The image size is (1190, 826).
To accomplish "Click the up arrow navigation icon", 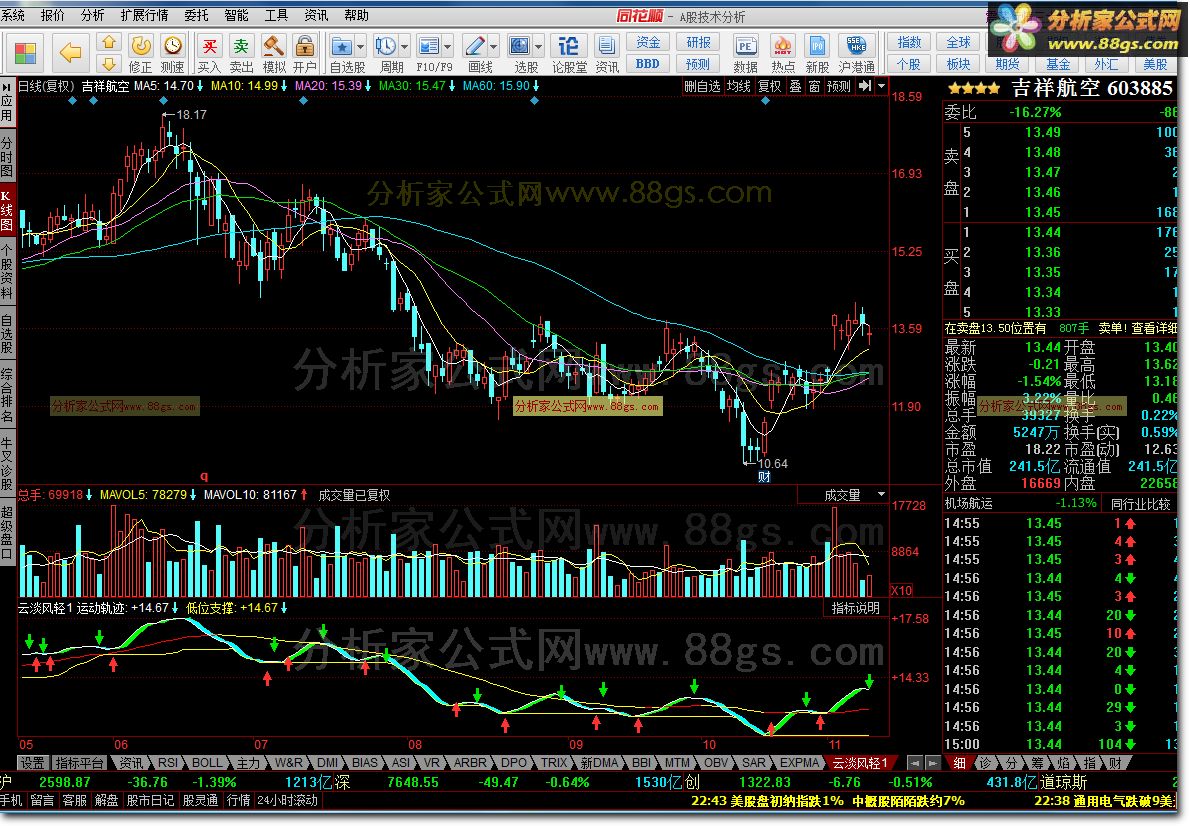I will [x=109, y=43].
